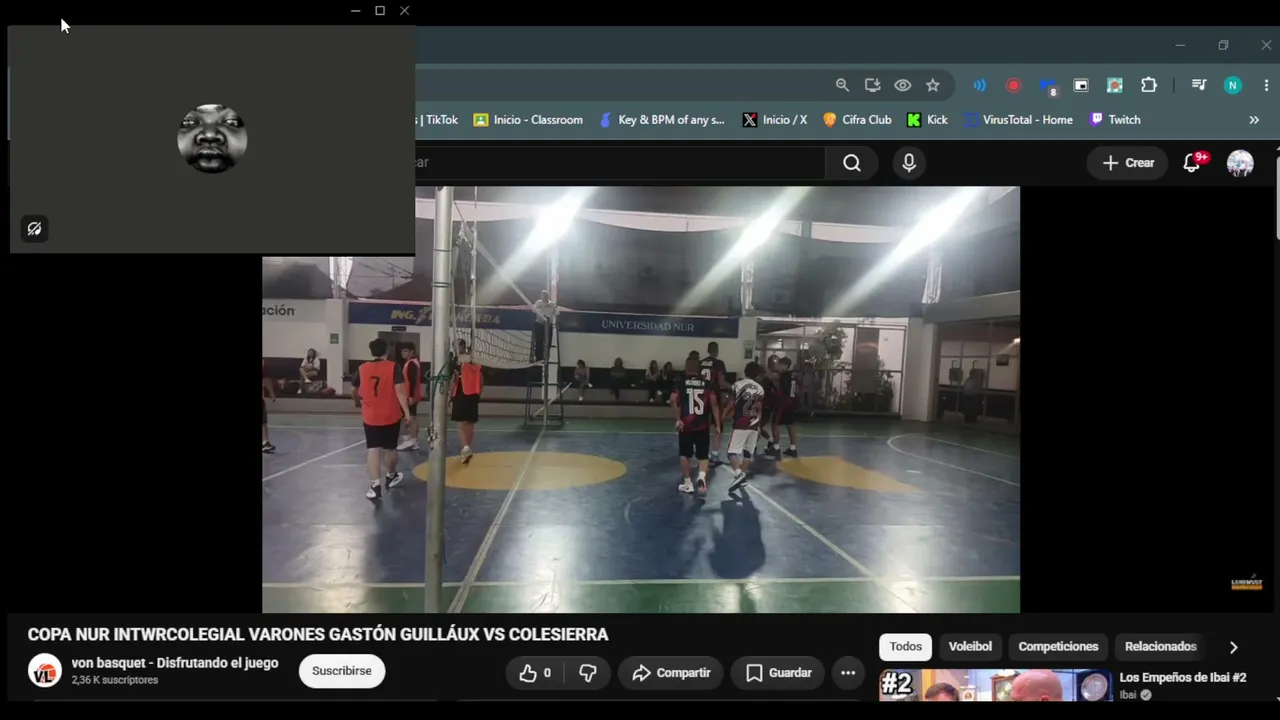
Task: Open the Los Empeños de Ibai #2 title
Action: tap(1183, 678)
